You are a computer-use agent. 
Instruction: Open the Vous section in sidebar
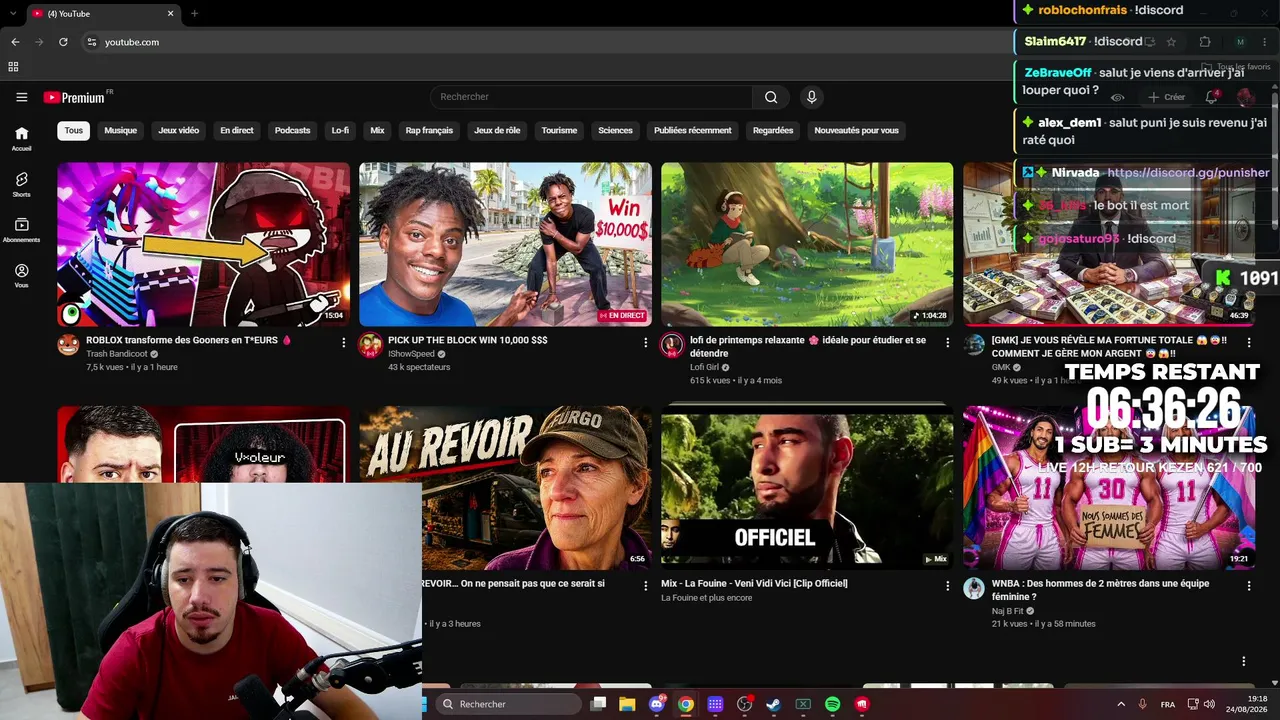point(21,276)
